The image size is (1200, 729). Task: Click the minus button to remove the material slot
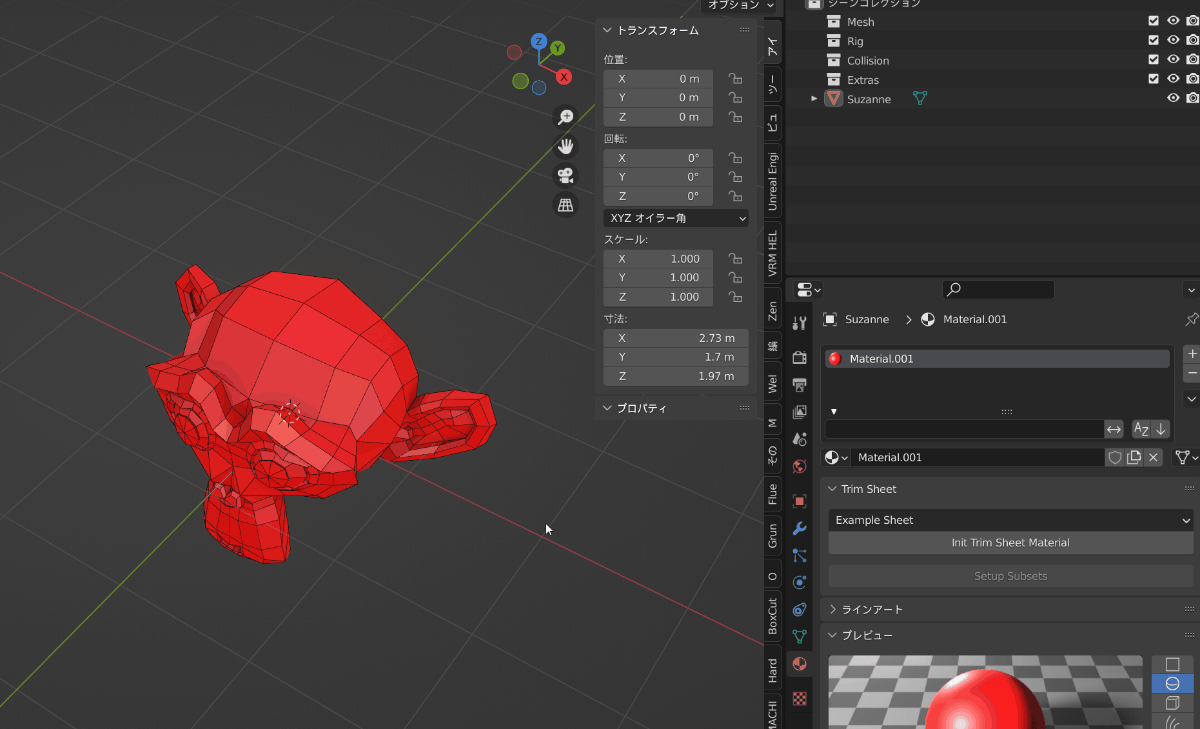point(1191,373)
